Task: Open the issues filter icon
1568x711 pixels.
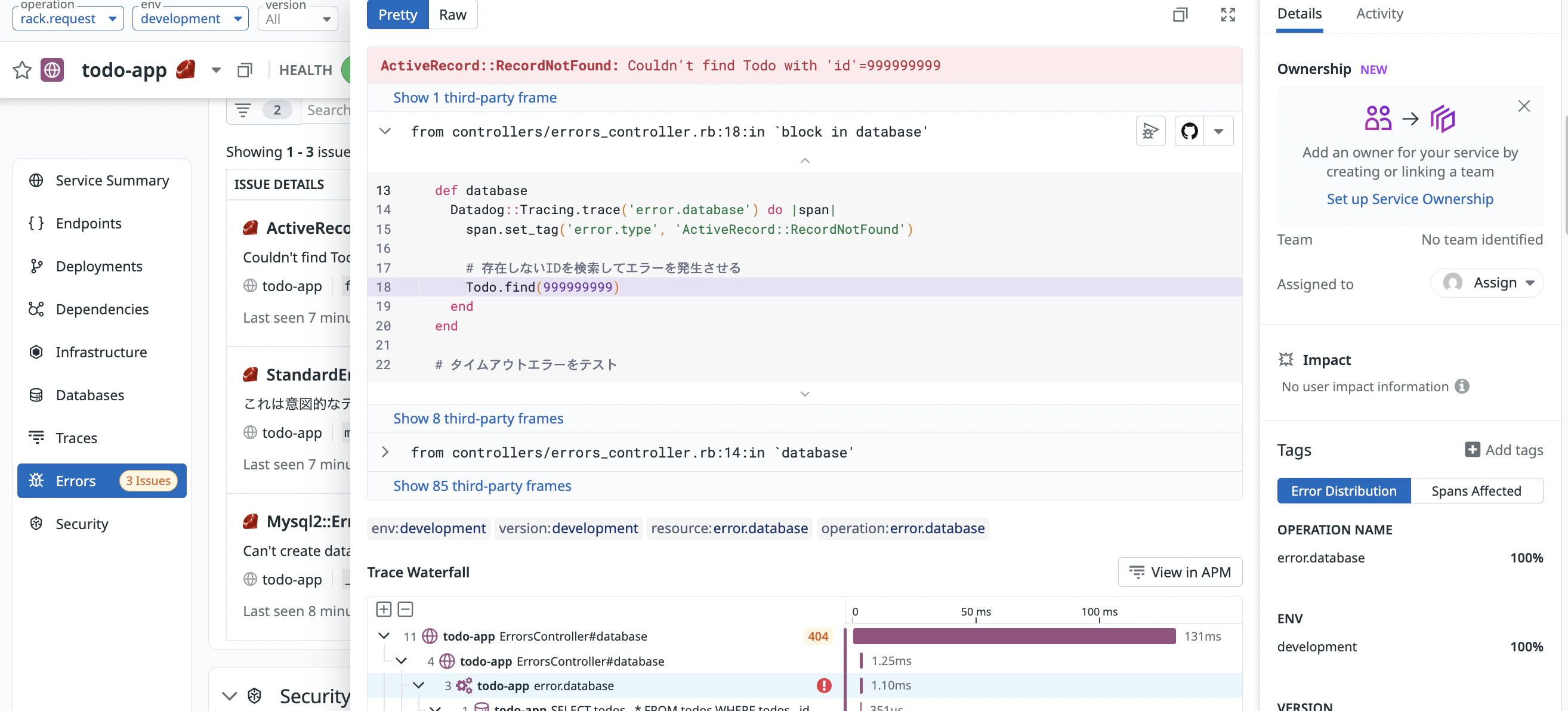Action: [243, 110]
